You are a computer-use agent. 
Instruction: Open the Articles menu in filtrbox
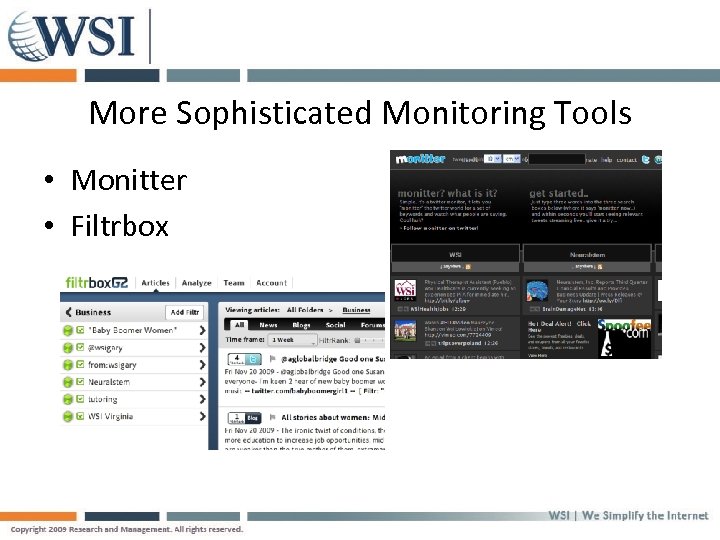155,283
